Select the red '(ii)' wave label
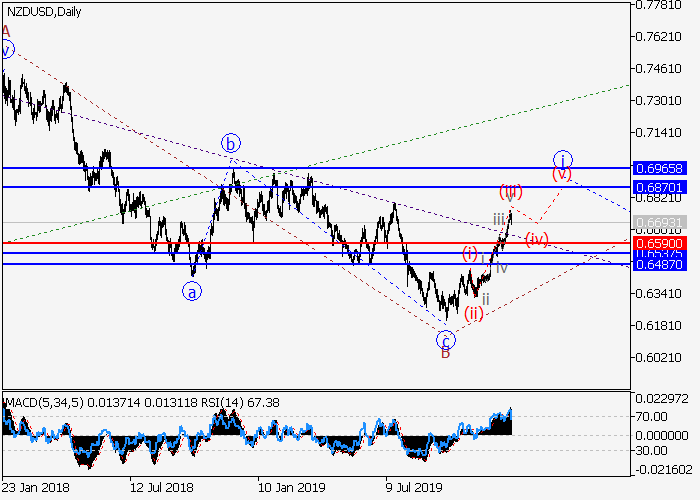Screen dimensions: 700x500 click(474, 313)
